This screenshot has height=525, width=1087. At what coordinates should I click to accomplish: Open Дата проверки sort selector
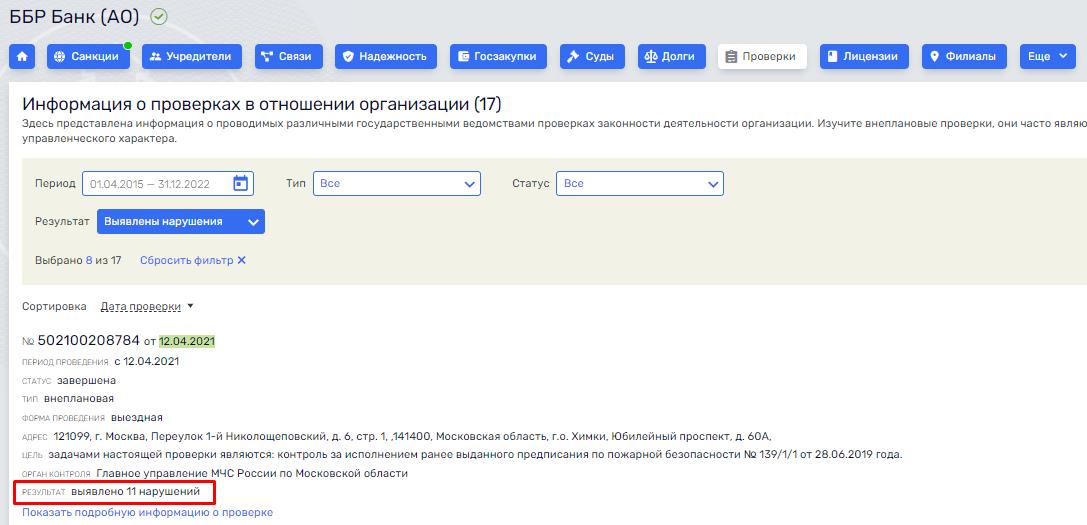(147, 307)
